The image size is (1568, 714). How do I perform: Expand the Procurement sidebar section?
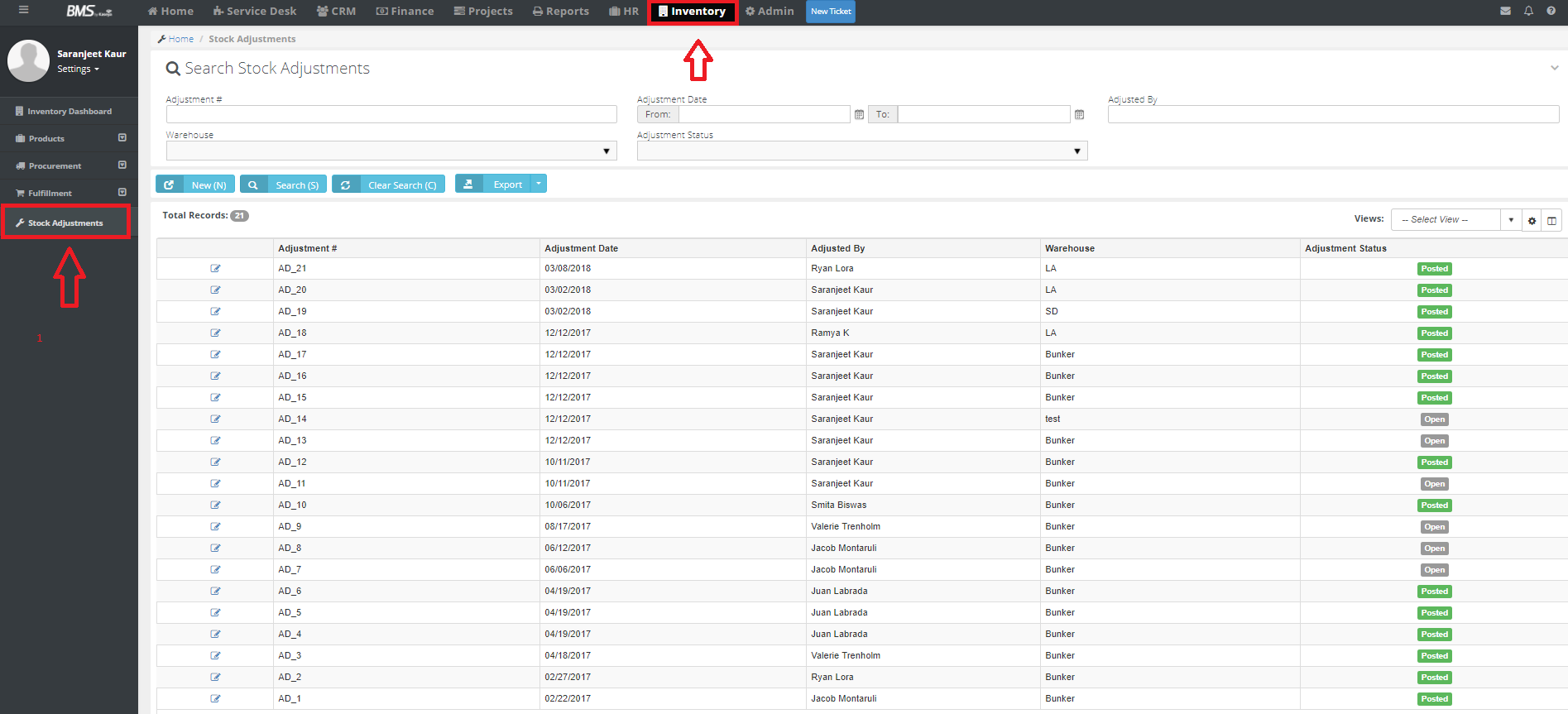[122, 165]
